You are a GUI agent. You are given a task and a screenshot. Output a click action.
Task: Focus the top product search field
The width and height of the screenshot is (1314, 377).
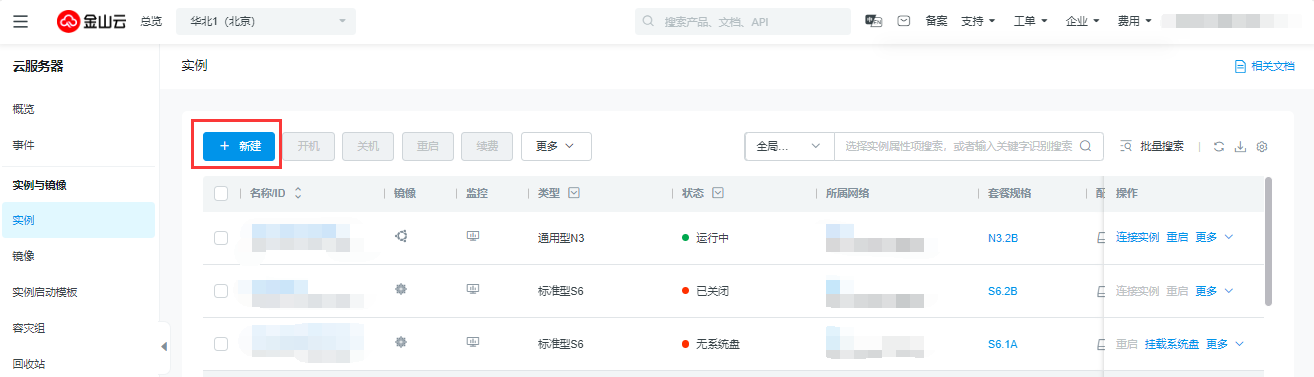(744, 21)
